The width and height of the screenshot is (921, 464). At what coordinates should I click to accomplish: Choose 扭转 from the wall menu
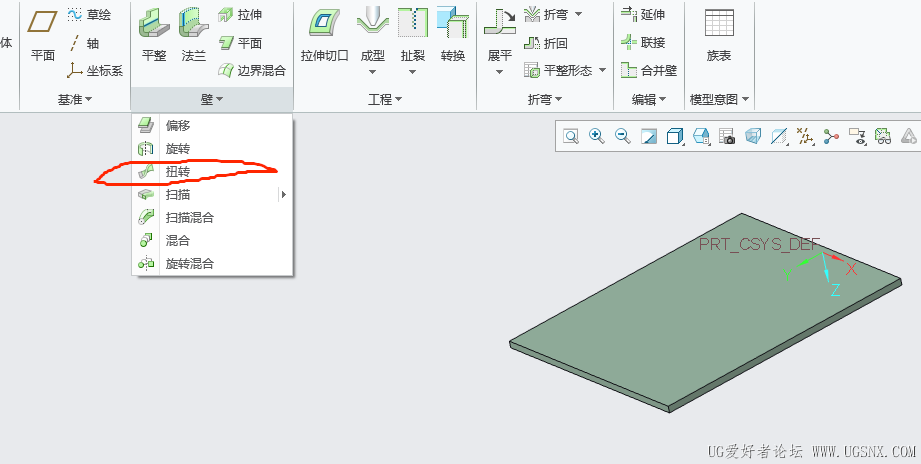click(211, 172)
